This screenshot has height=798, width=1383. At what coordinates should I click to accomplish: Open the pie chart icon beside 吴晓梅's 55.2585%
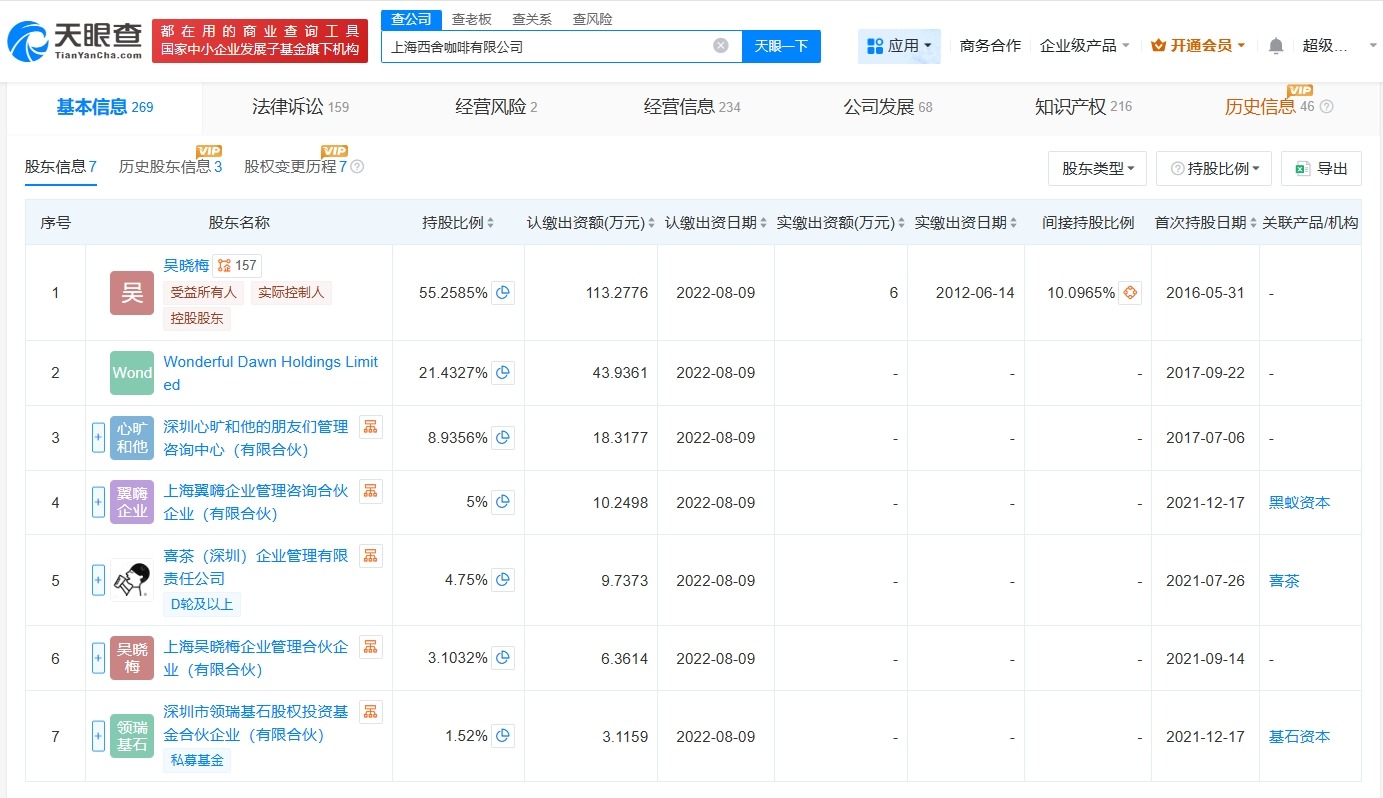(x=503, y=293)
